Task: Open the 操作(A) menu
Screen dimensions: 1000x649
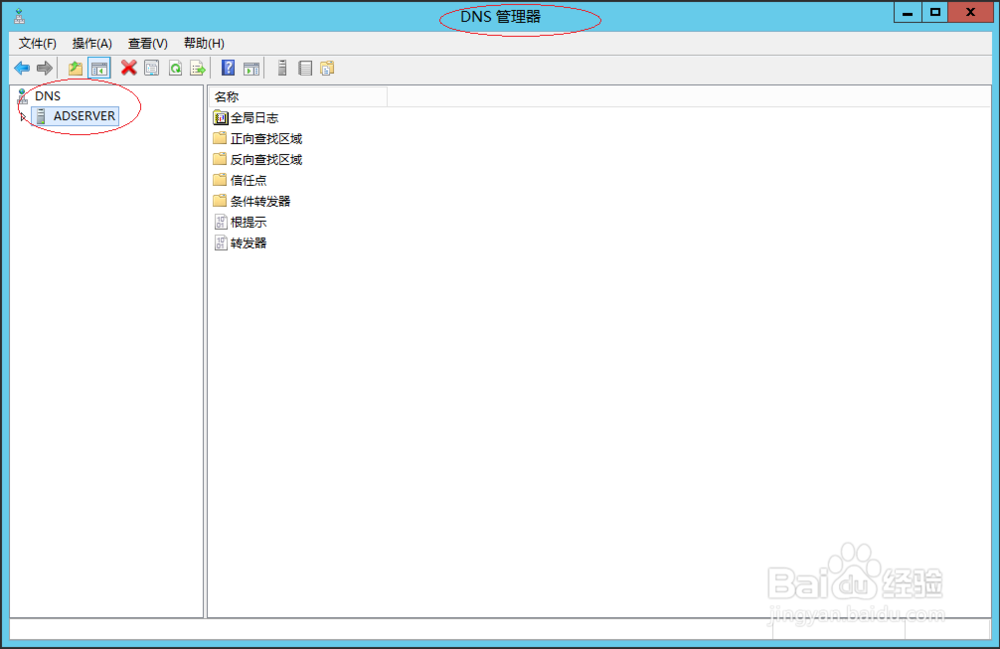Action: (x=91, y=43)
